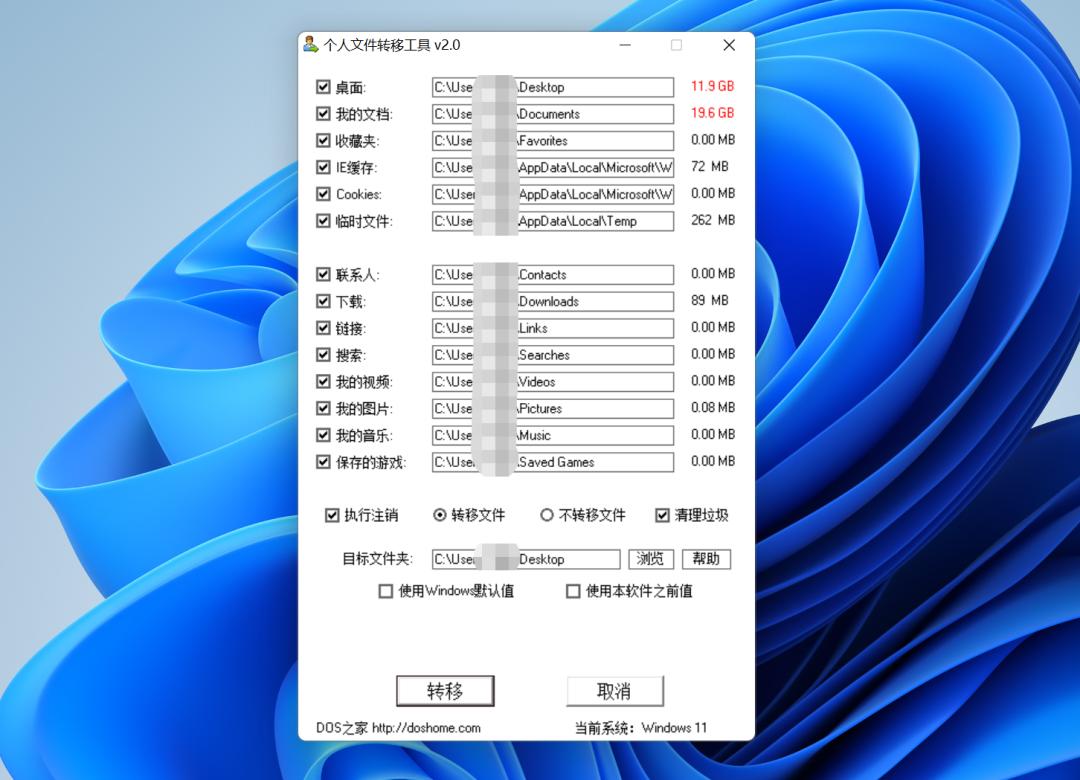
Task: Uncheck the 下载 (Downloads) checkbox
Action: [x=323, y=301]
